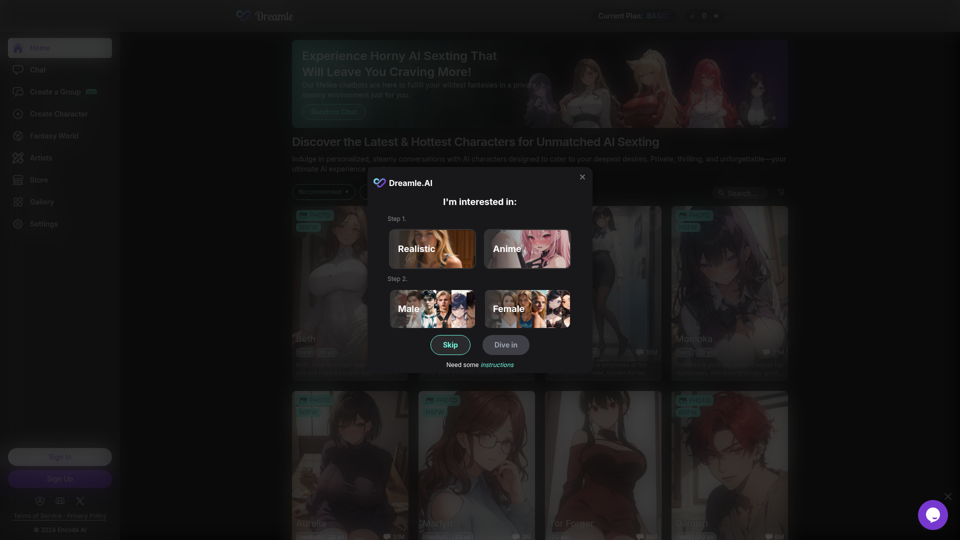This screenshot has width=960, height=540.
Task: Open the instructions link
Action: coord(497,365)
